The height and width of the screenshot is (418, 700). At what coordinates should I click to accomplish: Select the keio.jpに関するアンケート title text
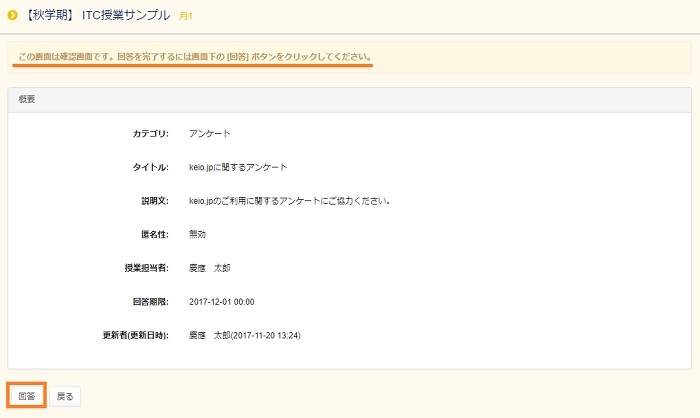[244, 167]
